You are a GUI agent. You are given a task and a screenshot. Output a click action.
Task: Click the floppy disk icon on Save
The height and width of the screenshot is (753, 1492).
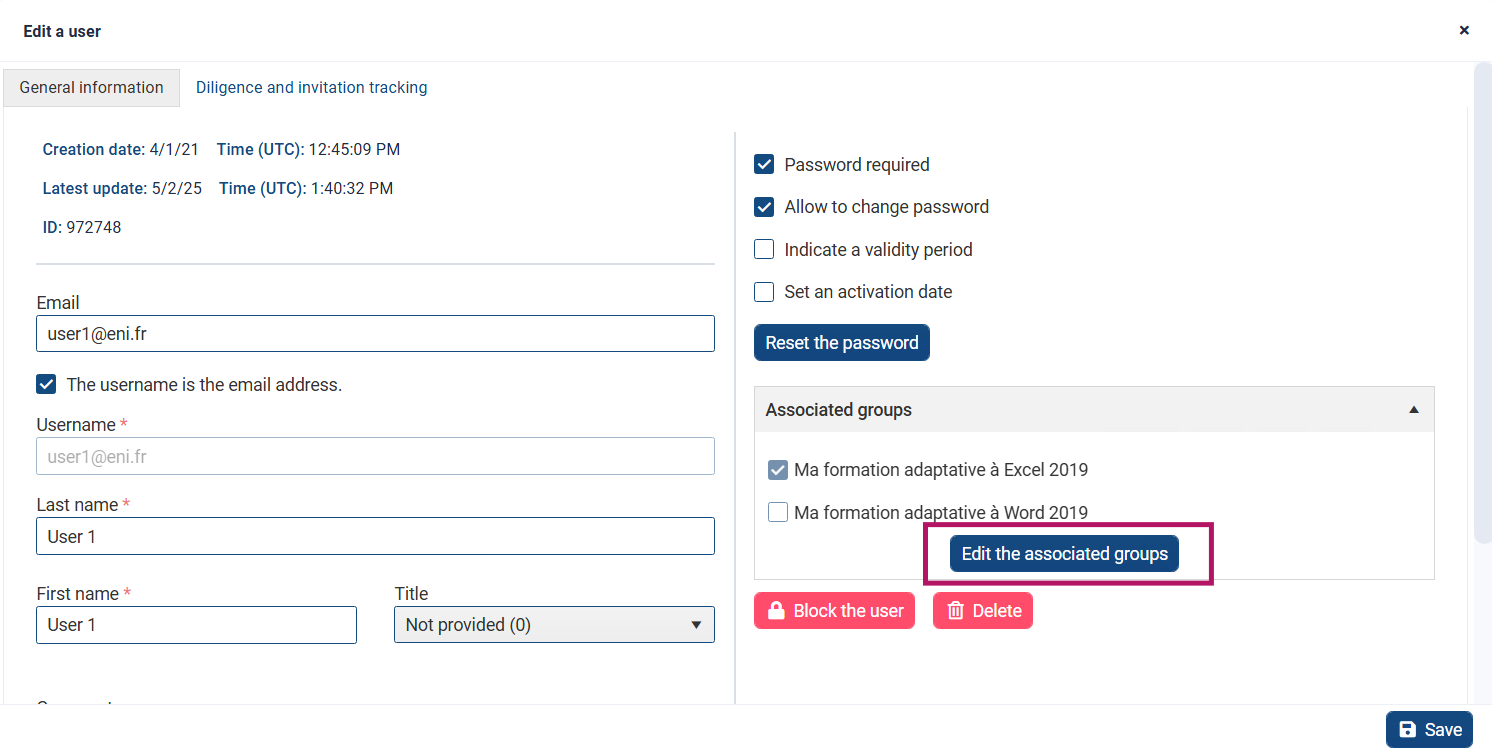pos(1408,730)
